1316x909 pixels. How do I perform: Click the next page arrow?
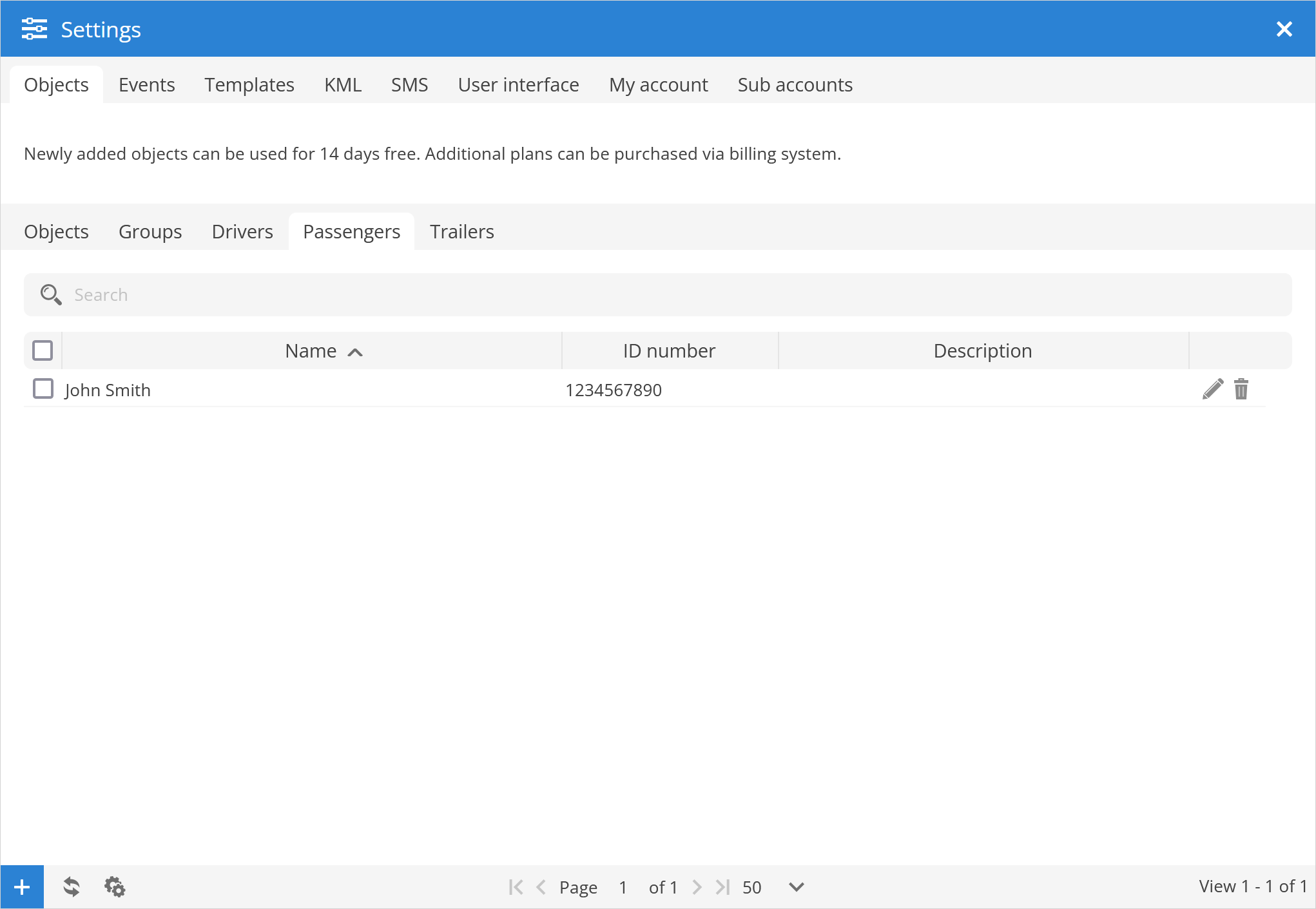point(697,887)
